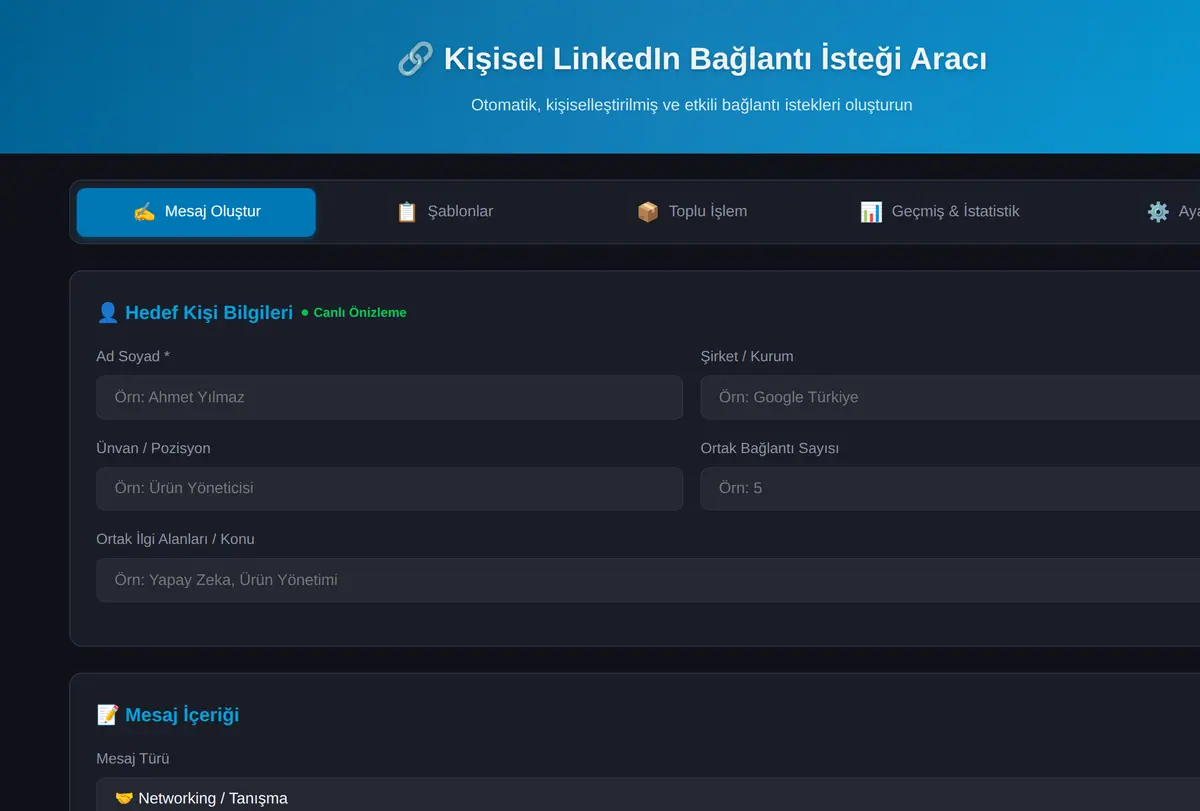
Task: Click the Kişisel LinkedIn Bağlantı İsteği Aracı title
Action: 715,59
